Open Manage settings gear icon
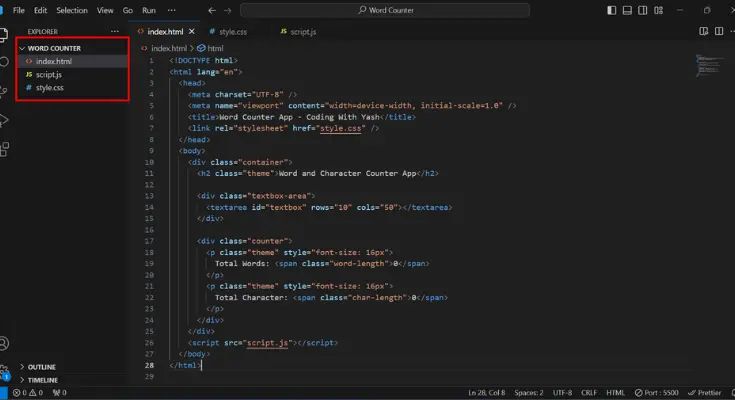The height and width of the screenshot is (400, 735). click(x=4, y=372)
